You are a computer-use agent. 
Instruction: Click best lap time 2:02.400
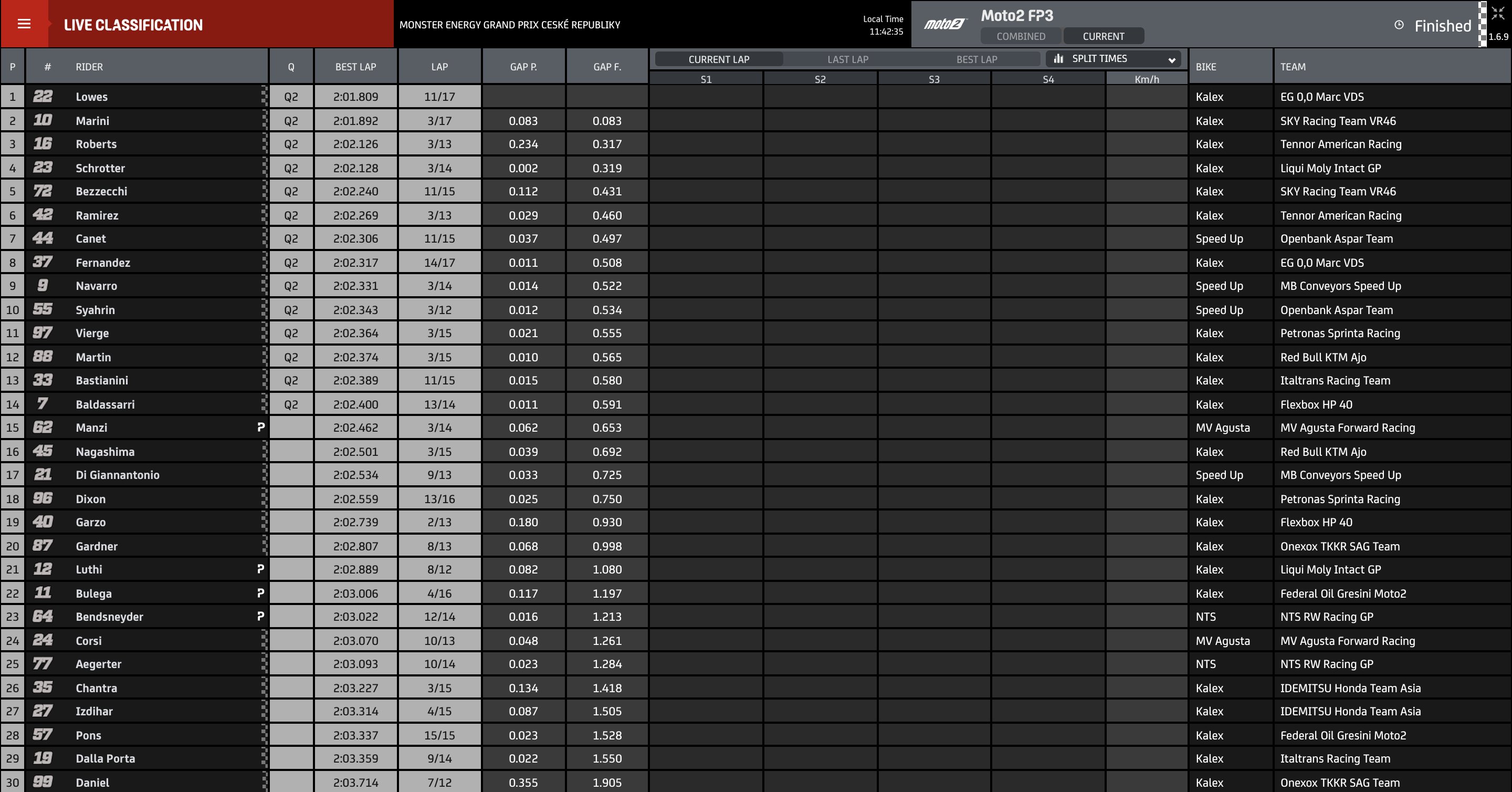pos(356,404)
